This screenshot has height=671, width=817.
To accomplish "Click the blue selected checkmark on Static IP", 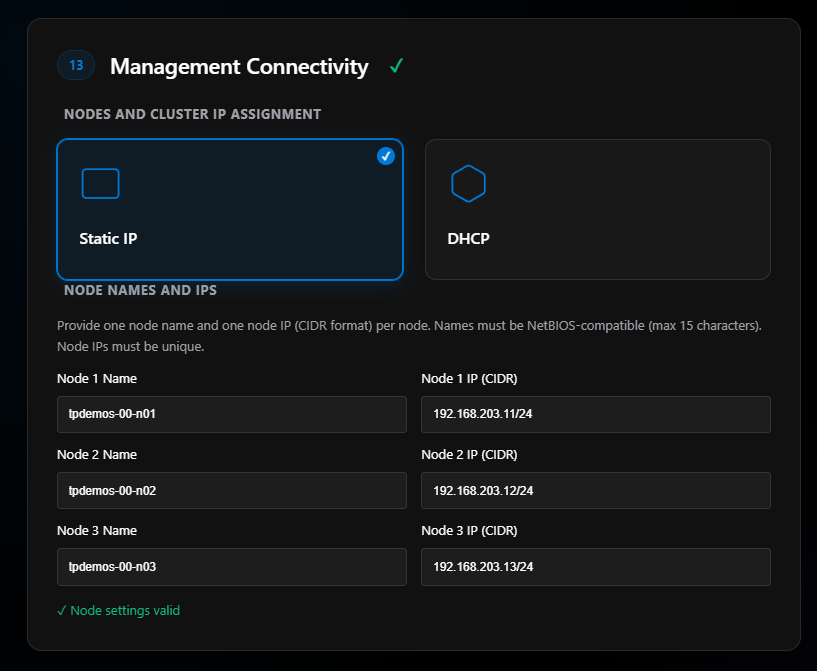I will (386, 156).
